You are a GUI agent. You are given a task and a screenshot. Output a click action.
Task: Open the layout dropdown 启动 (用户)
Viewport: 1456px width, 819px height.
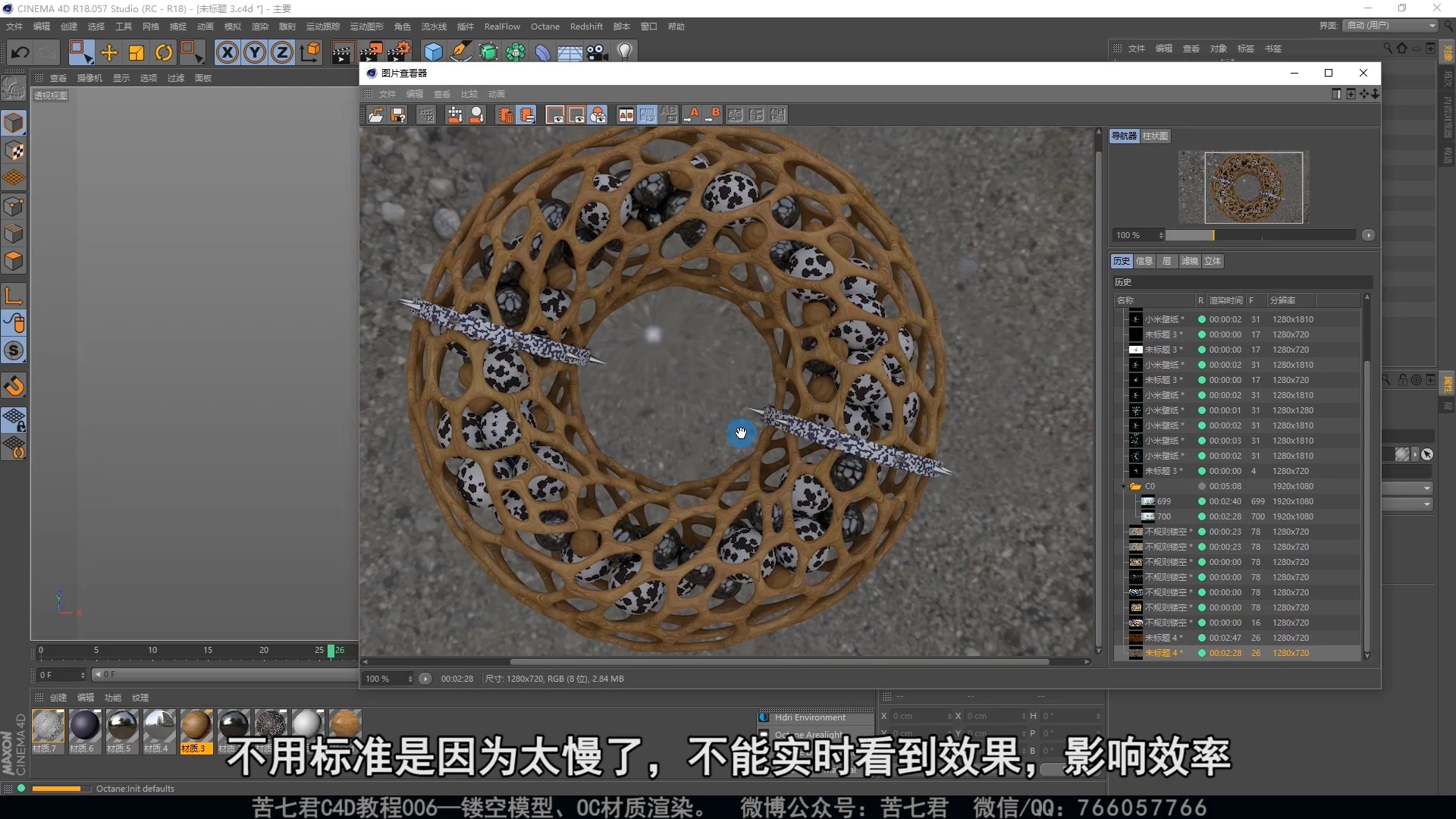1391,26
